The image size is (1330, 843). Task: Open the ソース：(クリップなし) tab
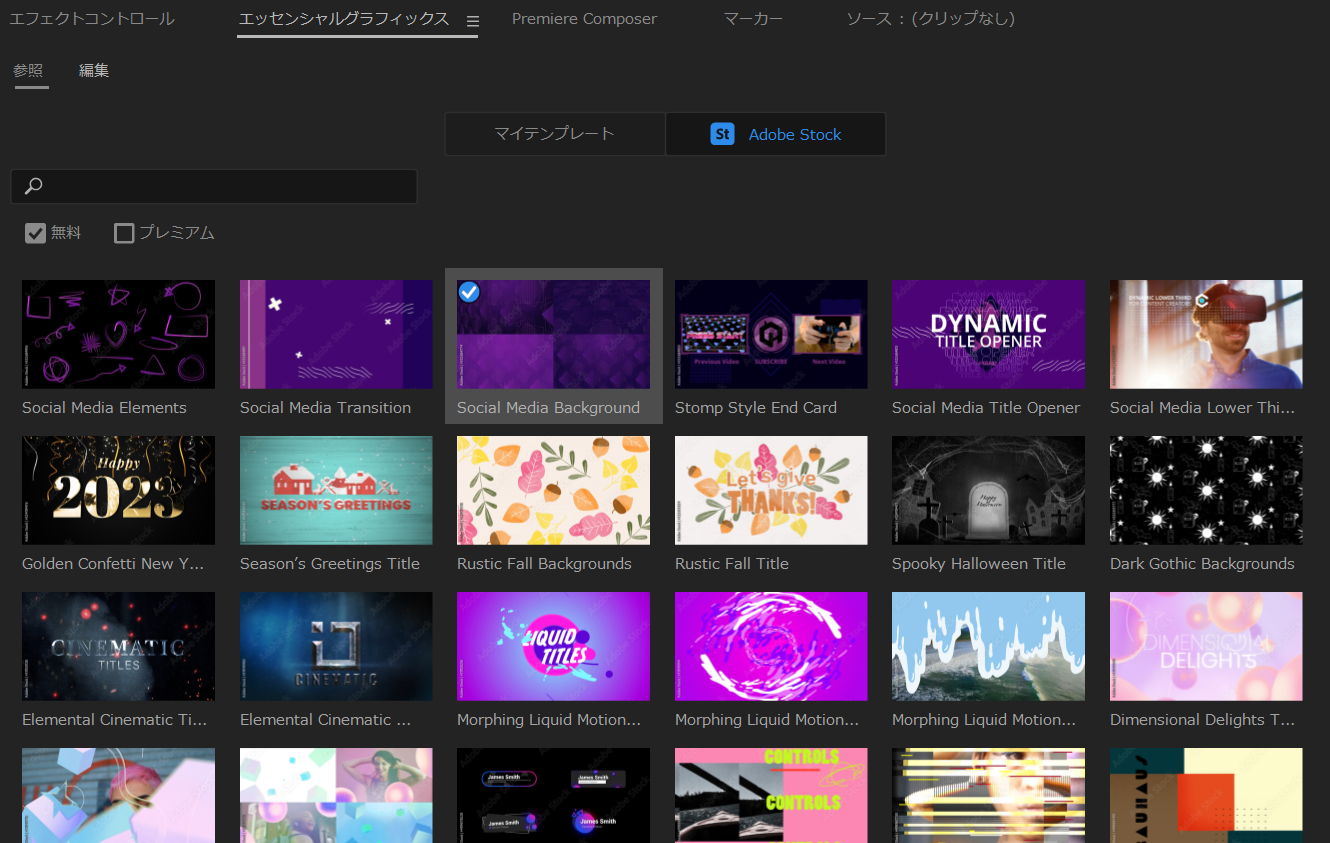click(930, 19)
